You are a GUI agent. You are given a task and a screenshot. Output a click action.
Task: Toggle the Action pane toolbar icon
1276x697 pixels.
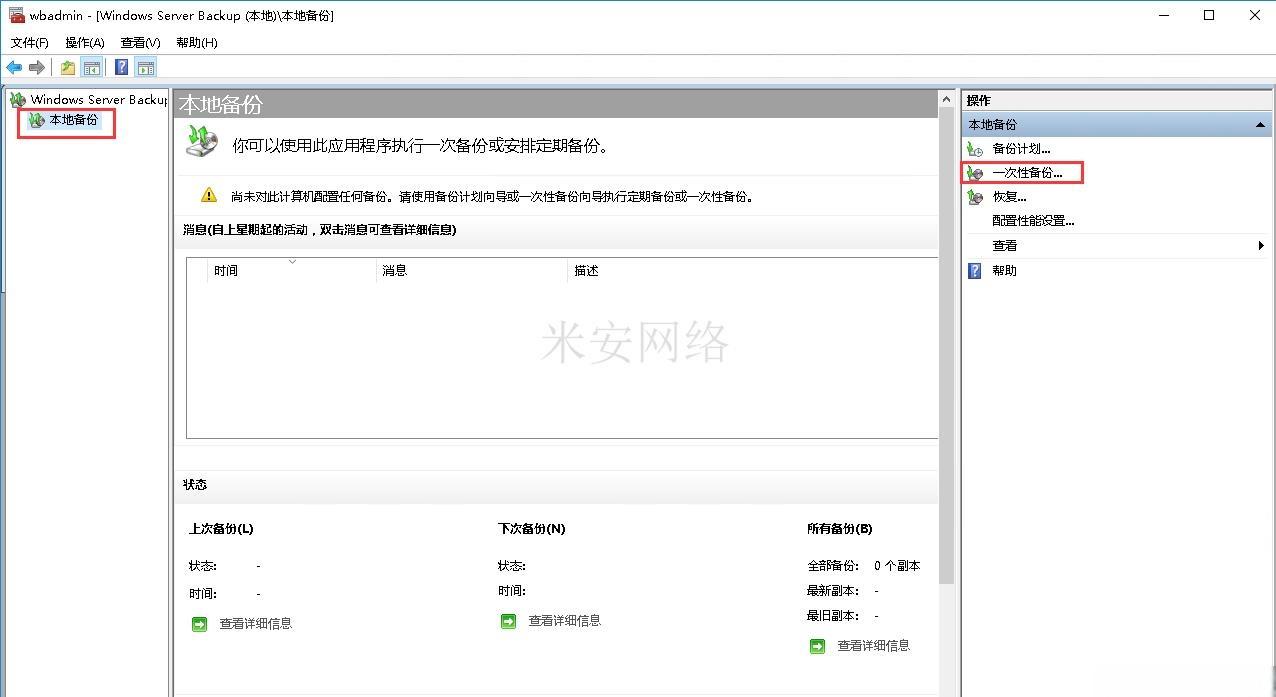(146, 67)
